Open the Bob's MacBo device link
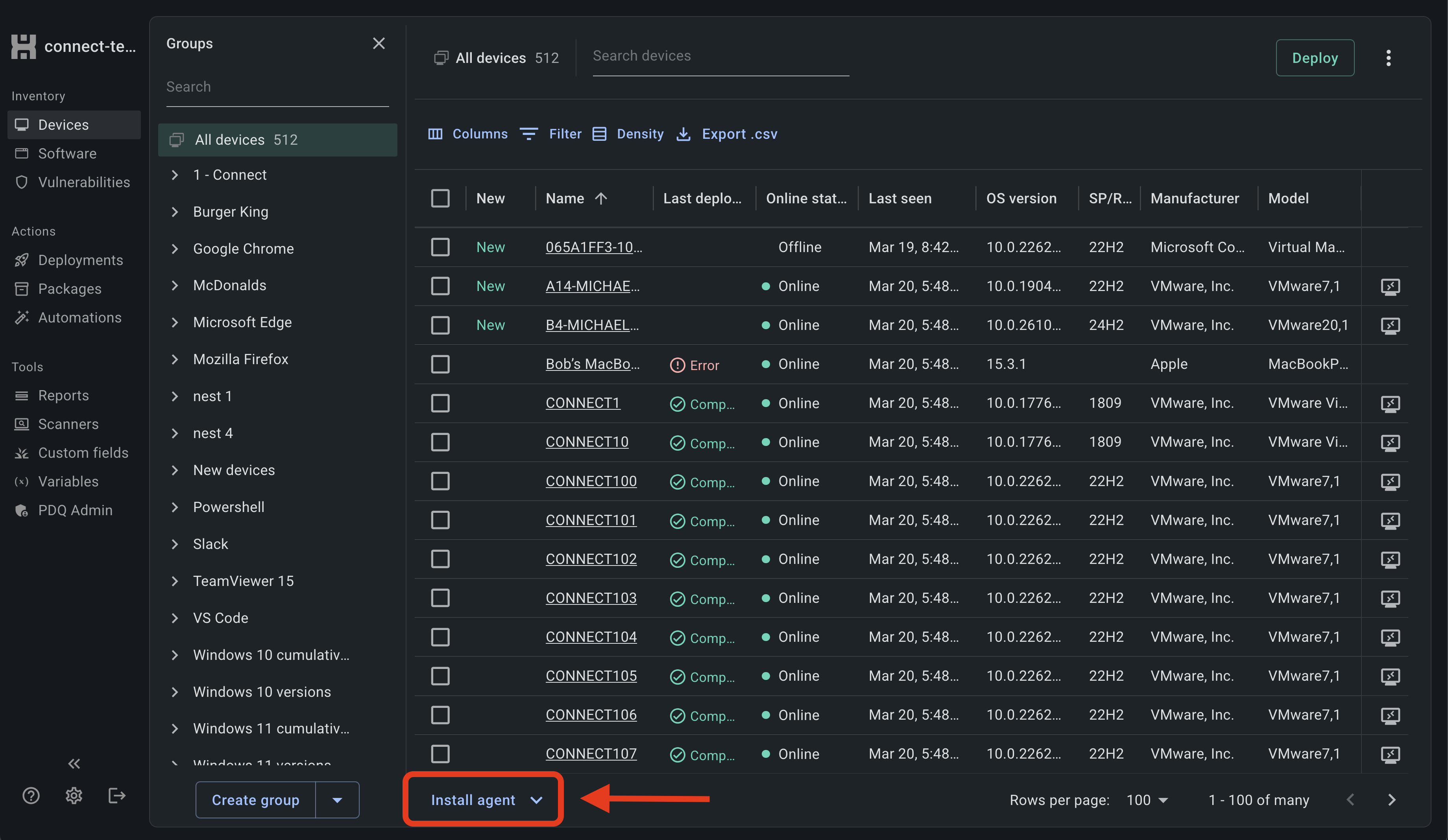This screenshot has height=840, width=1448. (593, 364)
